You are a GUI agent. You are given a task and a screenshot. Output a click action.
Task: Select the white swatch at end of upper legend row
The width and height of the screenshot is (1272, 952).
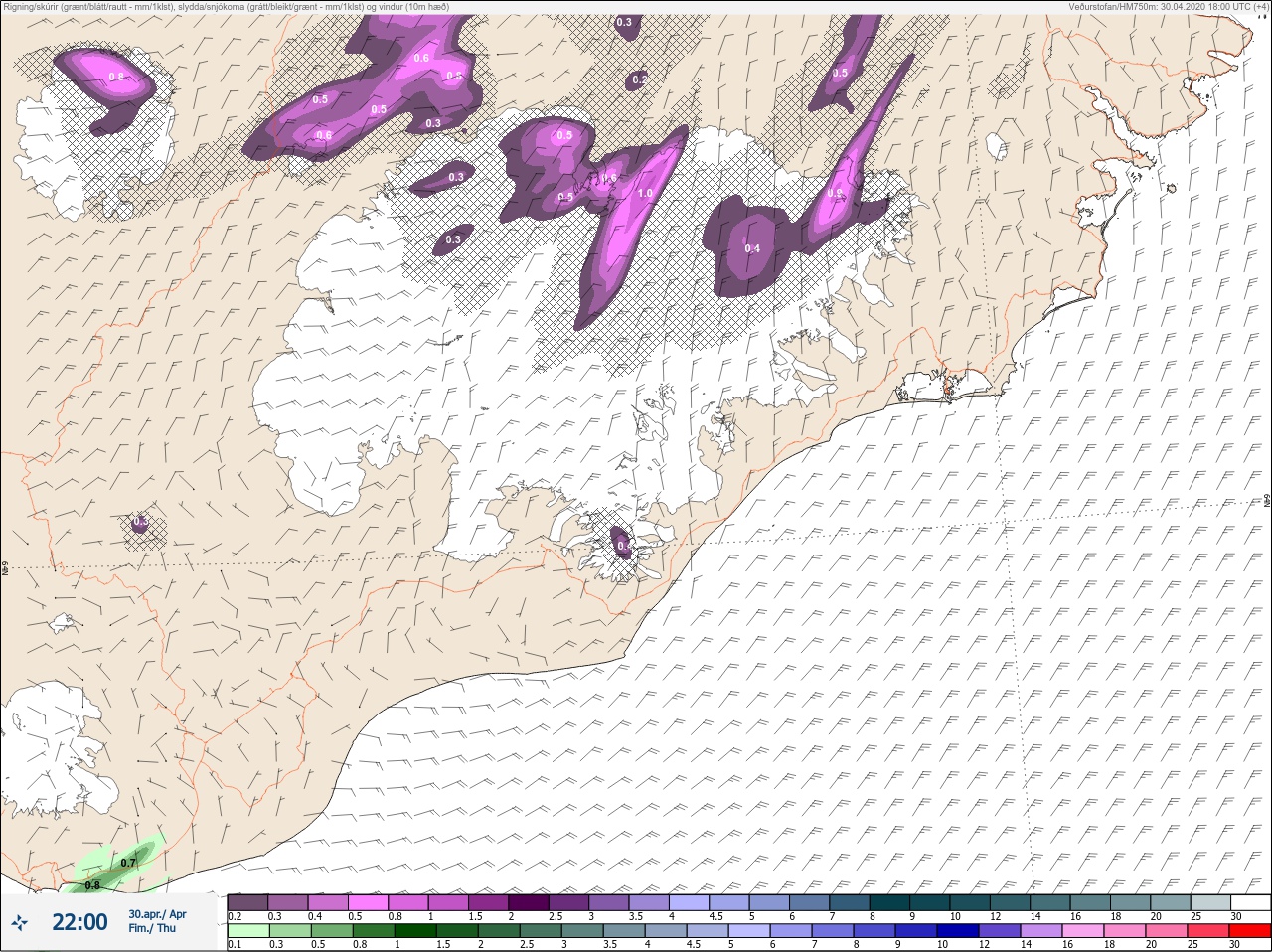[x=1251, y=902]
